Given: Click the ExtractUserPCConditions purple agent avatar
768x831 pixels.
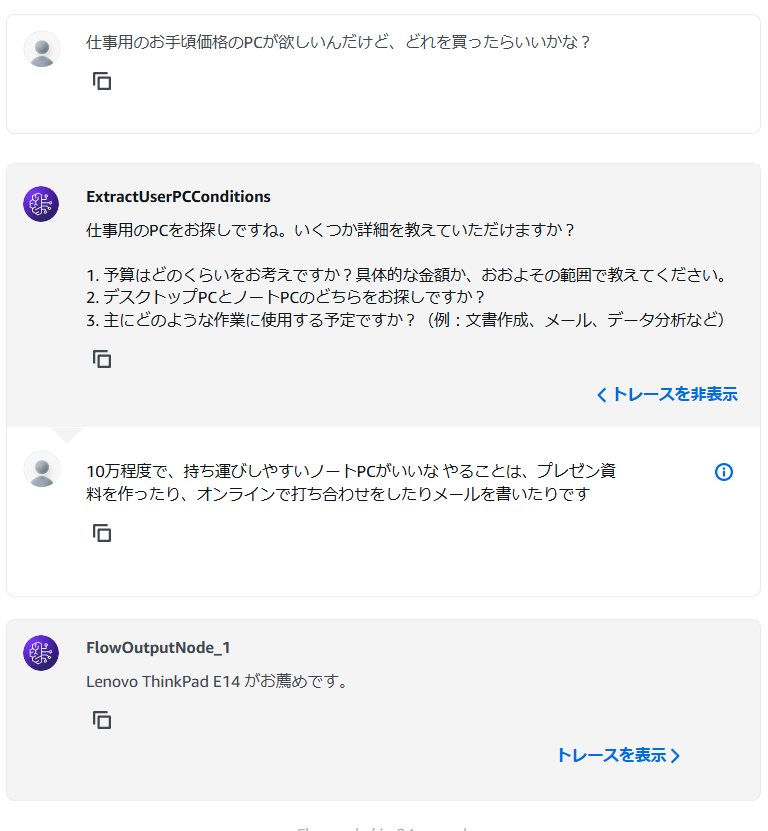Looking at the screenshot, I should (x=41, y=204).
